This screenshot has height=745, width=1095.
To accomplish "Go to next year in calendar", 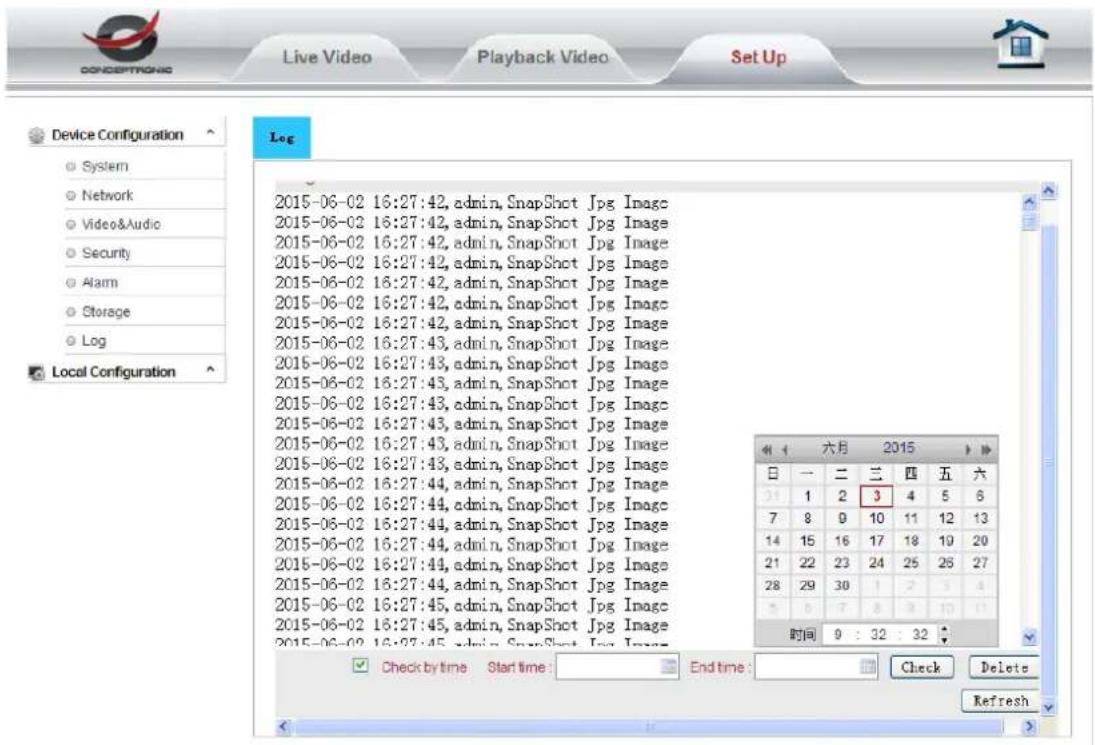I will pos(986,450).
